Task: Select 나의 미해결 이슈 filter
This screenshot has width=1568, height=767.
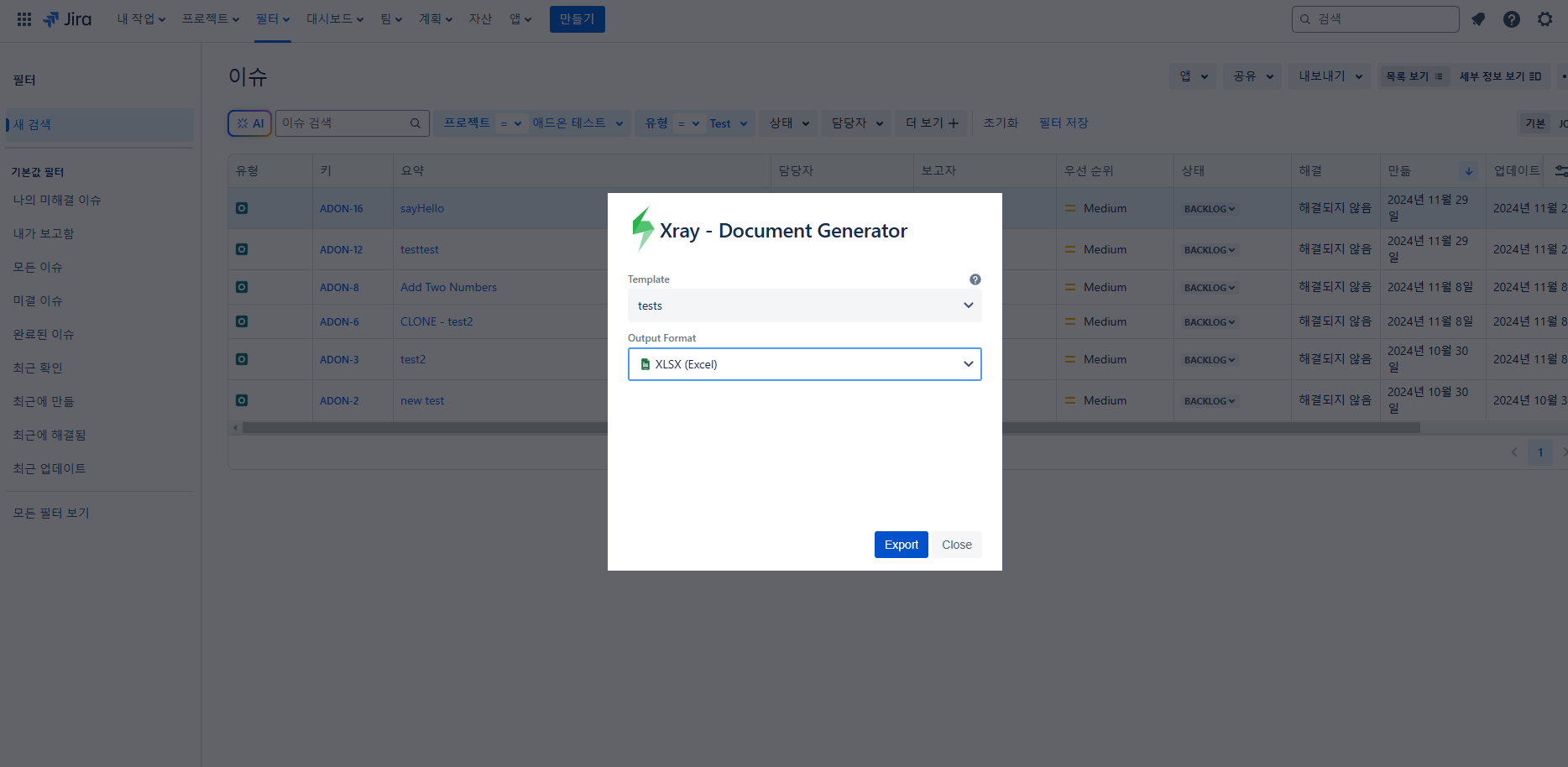Action: (56, 200)
